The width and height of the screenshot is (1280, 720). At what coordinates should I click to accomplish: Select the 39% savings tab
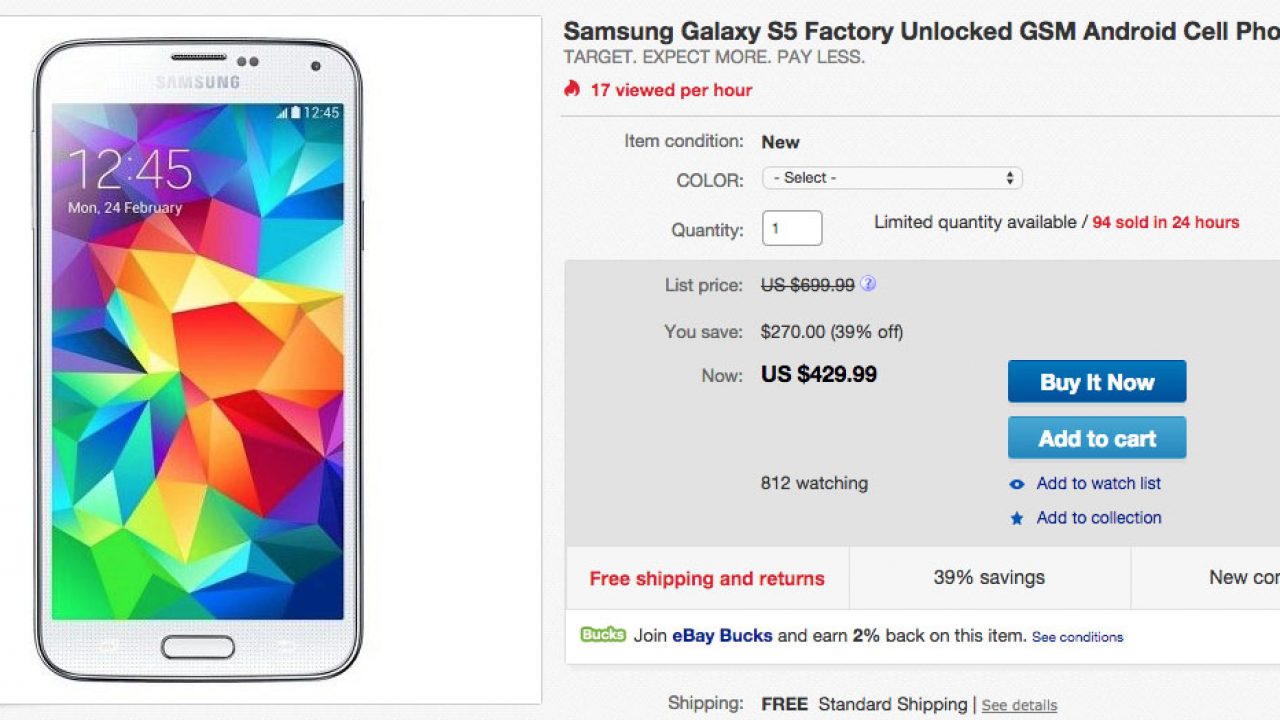click(989, 577)
